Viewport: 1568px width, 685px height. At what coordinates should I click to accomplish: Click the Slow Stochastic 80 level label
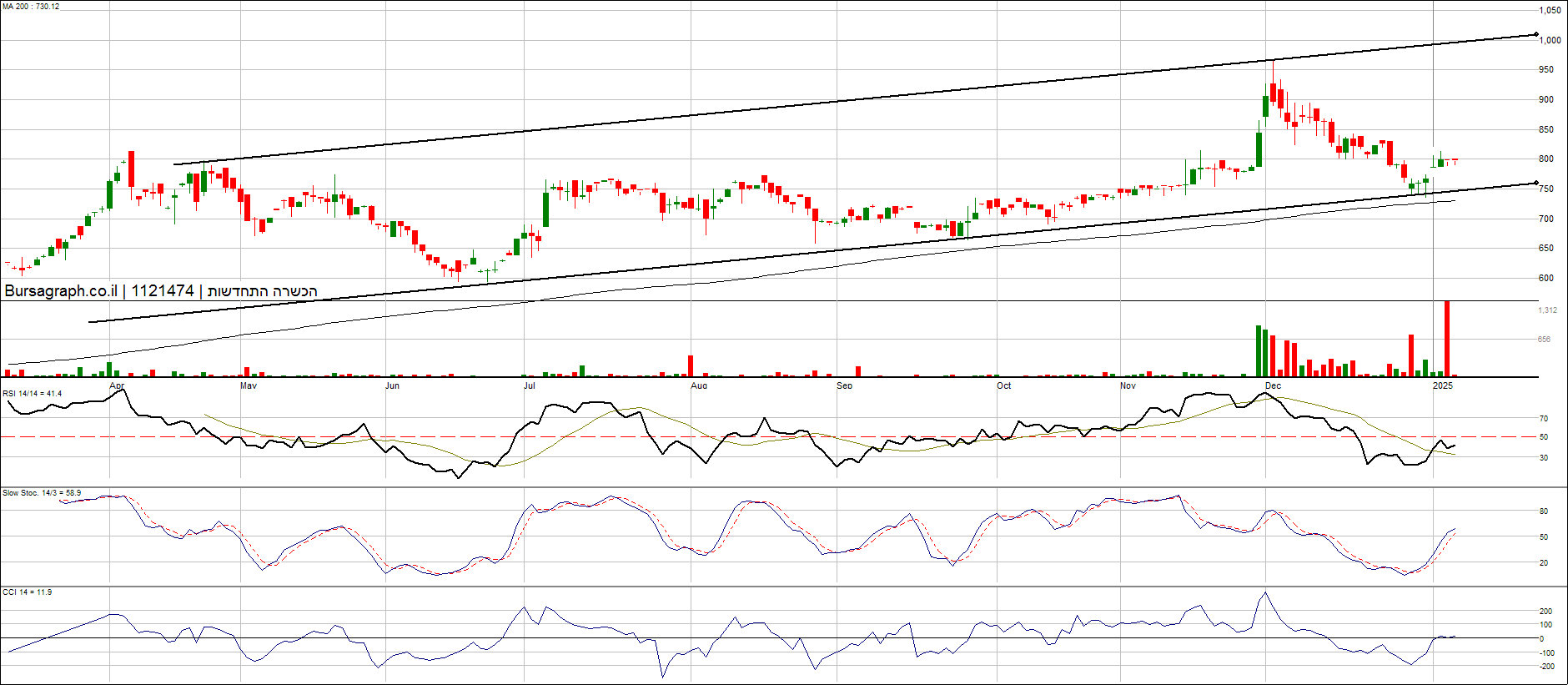(x=1544, y=511)
